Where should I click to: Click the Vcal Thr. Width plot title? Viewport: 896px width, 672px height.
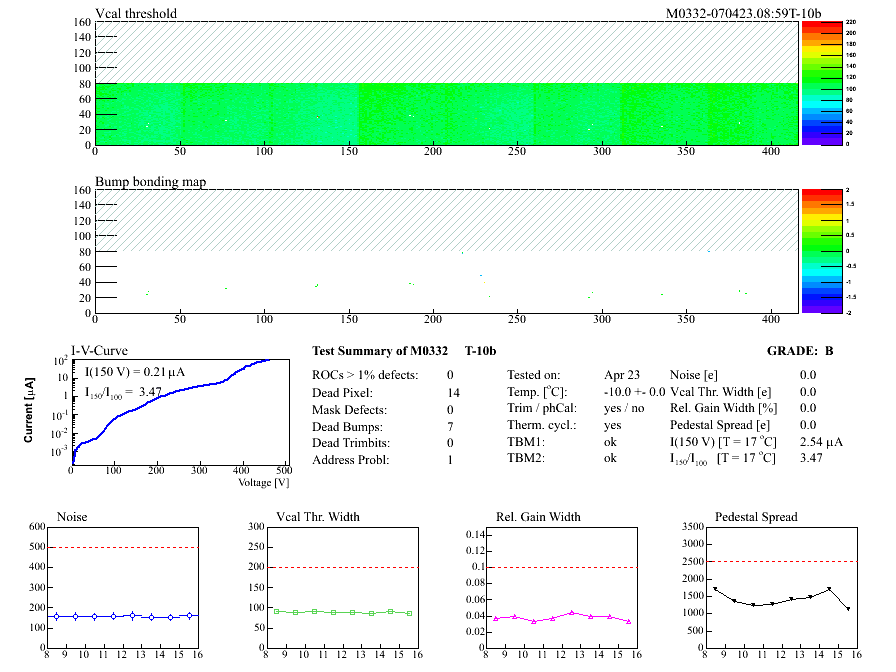(x=317, y=517)
